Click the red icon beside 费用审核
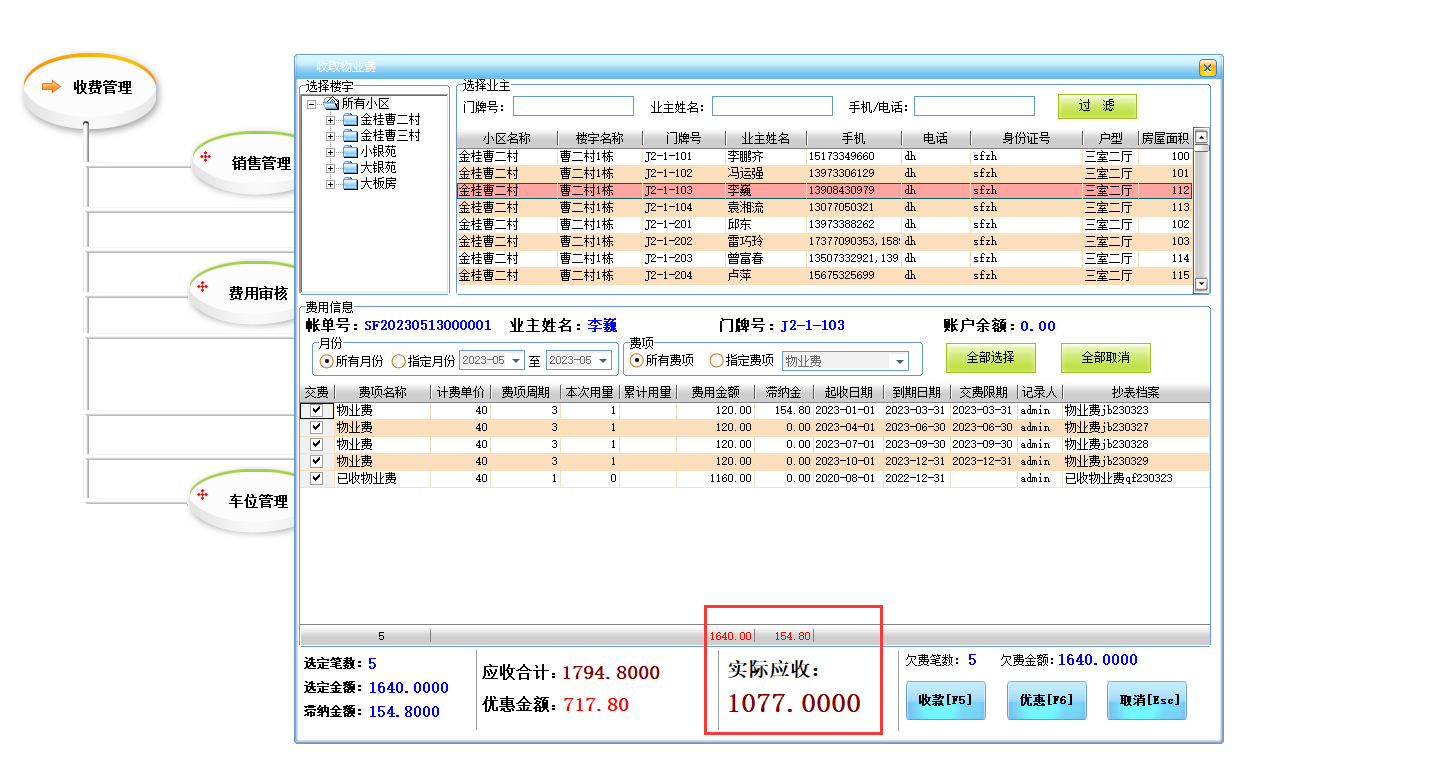The image size is (1432, 758). click(202, 287)
